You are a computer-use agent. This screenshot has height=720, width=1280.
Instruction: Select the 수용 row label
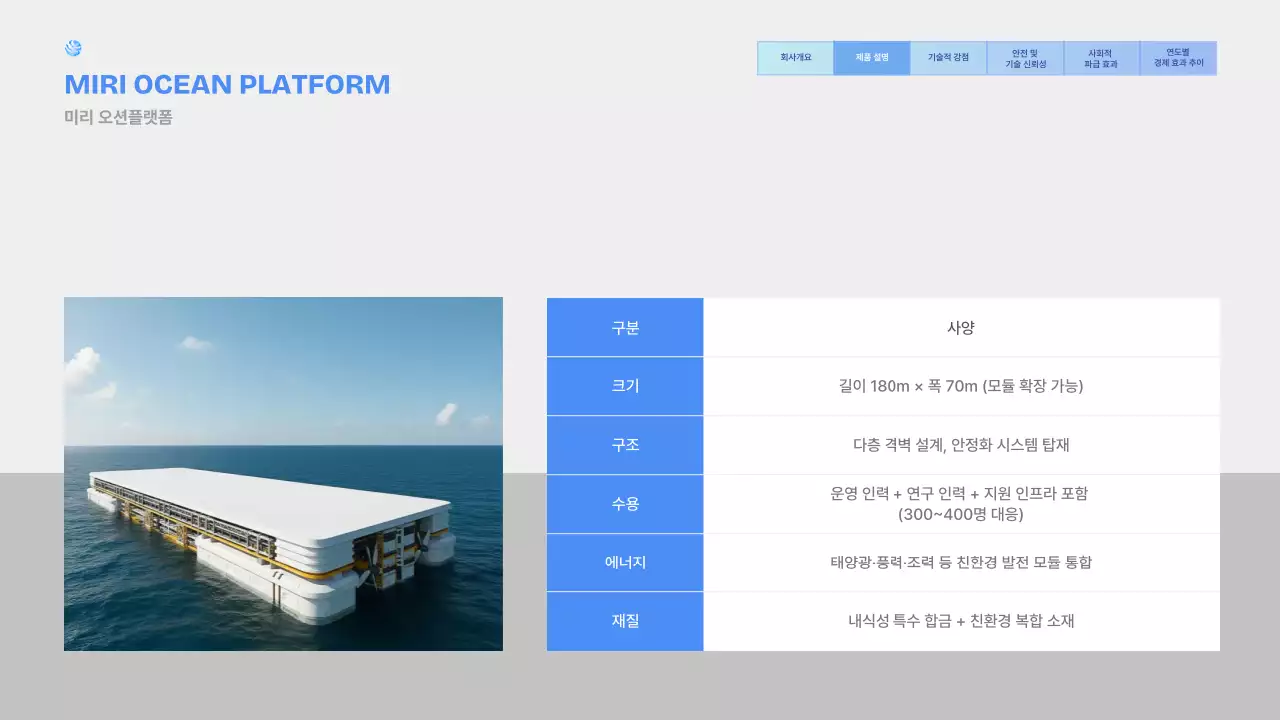point(624,504)
